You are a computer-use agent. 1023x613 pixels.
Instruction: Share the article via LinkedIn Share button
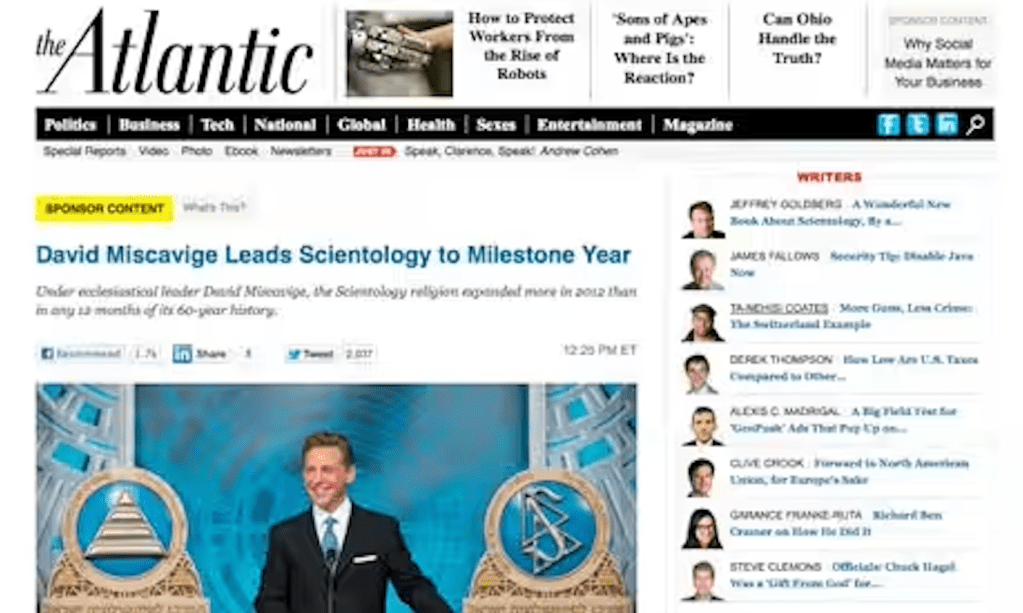200,353
